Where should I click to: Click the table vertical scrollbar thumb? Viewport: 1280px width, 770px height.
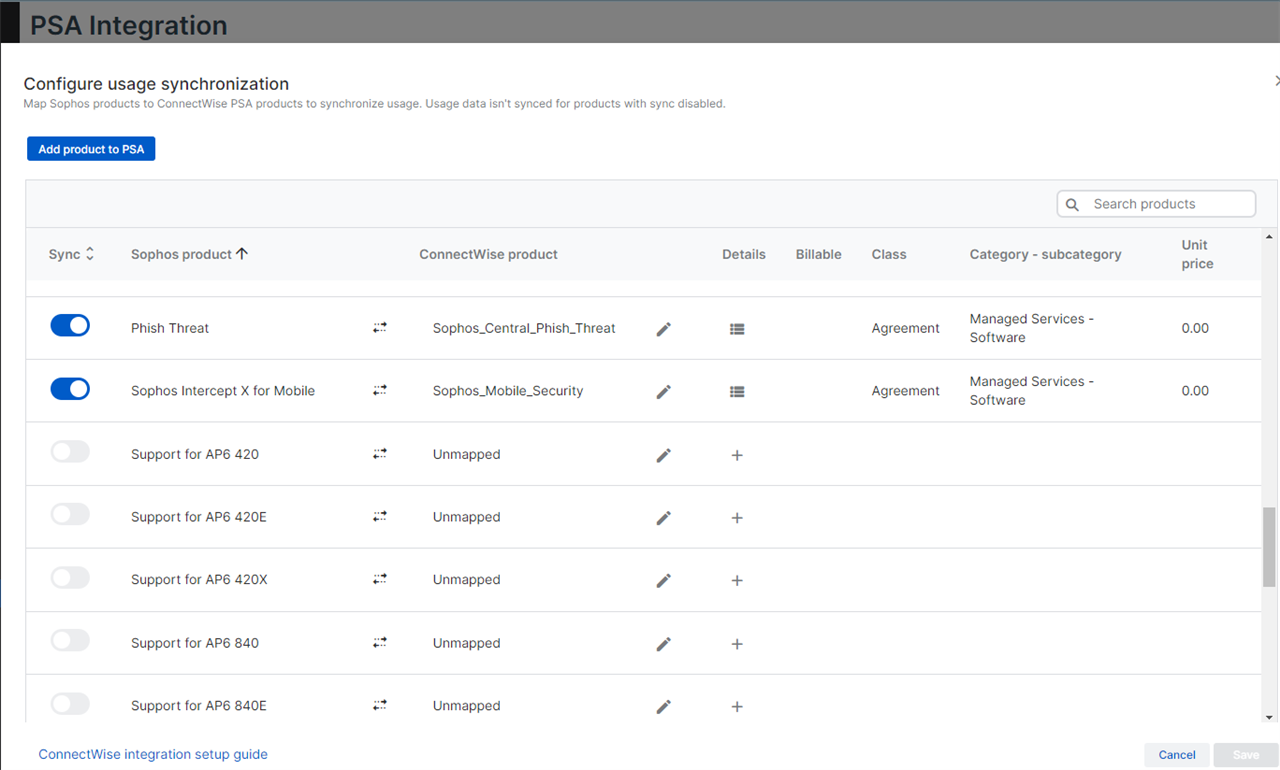coord(1269,546)
